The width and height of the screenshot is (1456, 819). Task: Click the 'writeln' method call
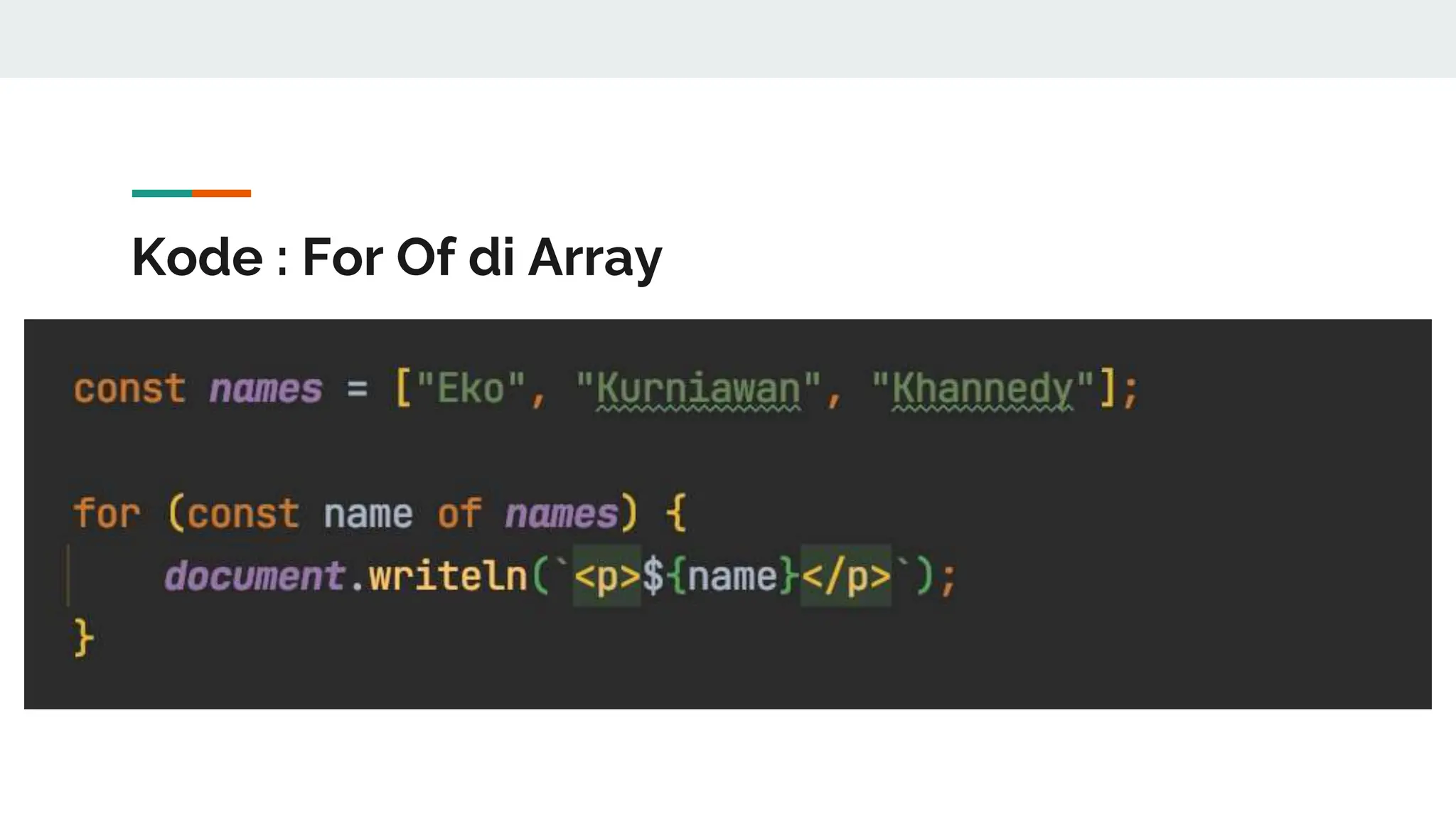[448, 576]
